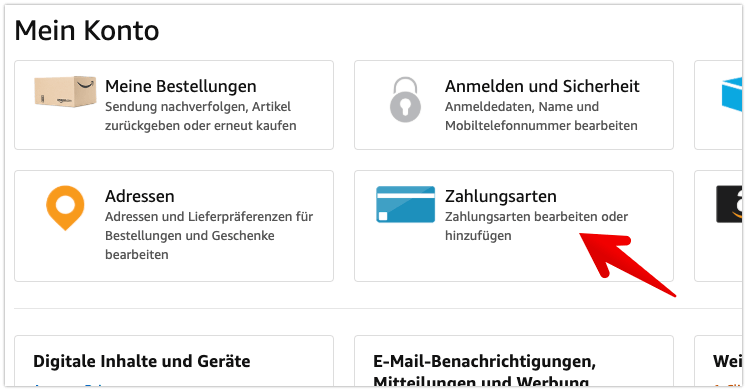Click the orange location pin icon
Viewport: 747px width, 391px height.
65,208
